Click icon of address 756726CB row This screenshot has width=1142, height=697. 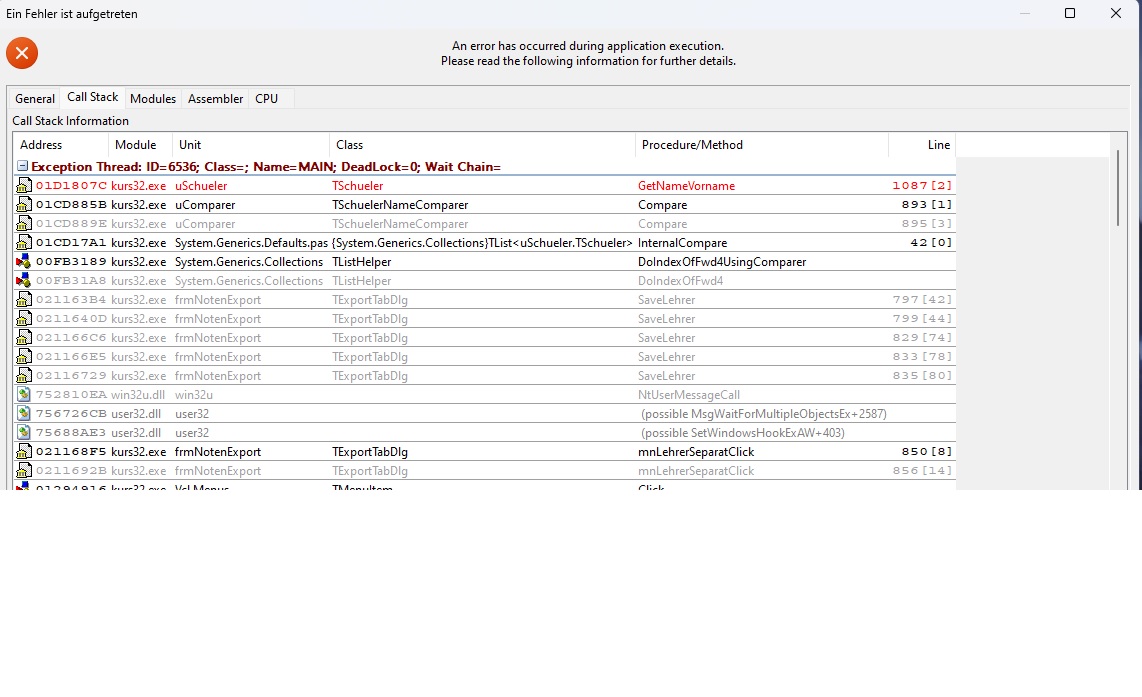click(24, 413)
